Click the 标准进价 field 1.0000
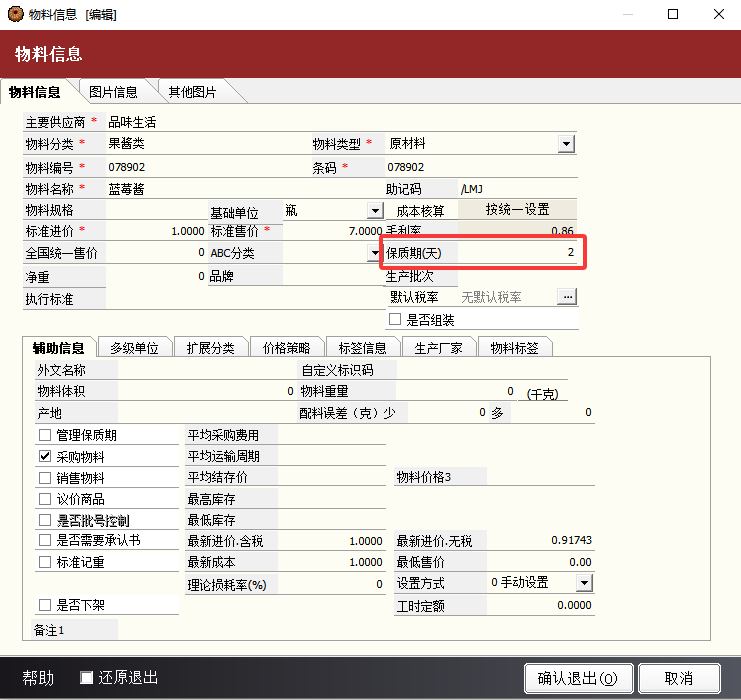Image resolution: width=741 pixels, height=700 pixels. click(x=156, y=231)
